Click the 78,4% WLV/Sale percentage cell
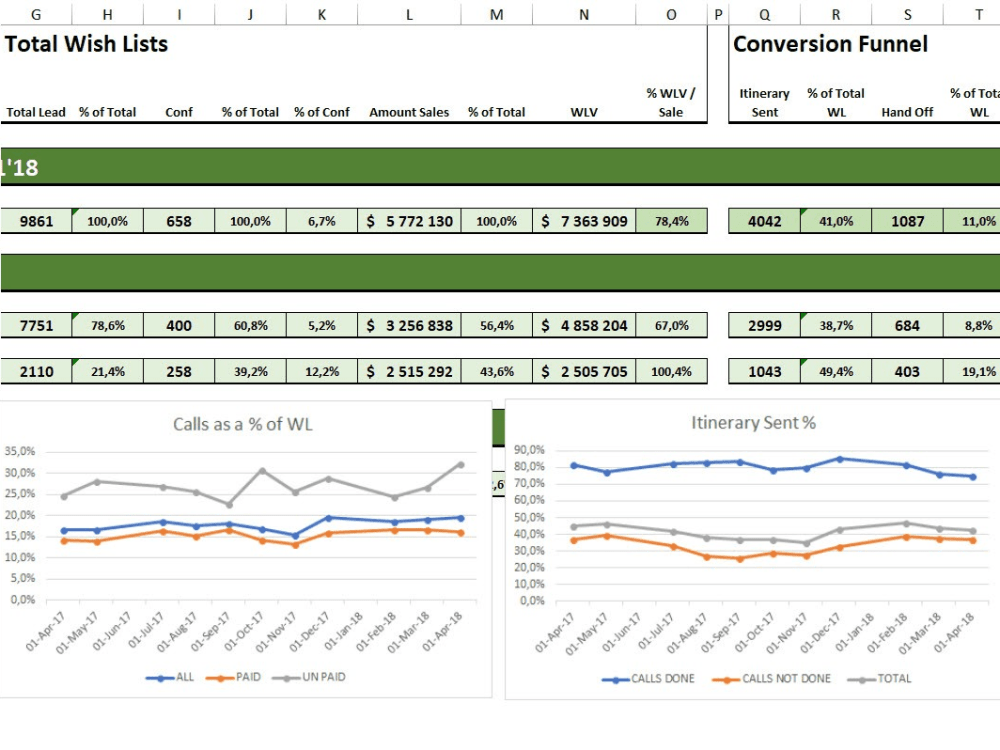Image resolution: width=1000 pixels, height=750 pixels. coord(671,220)
